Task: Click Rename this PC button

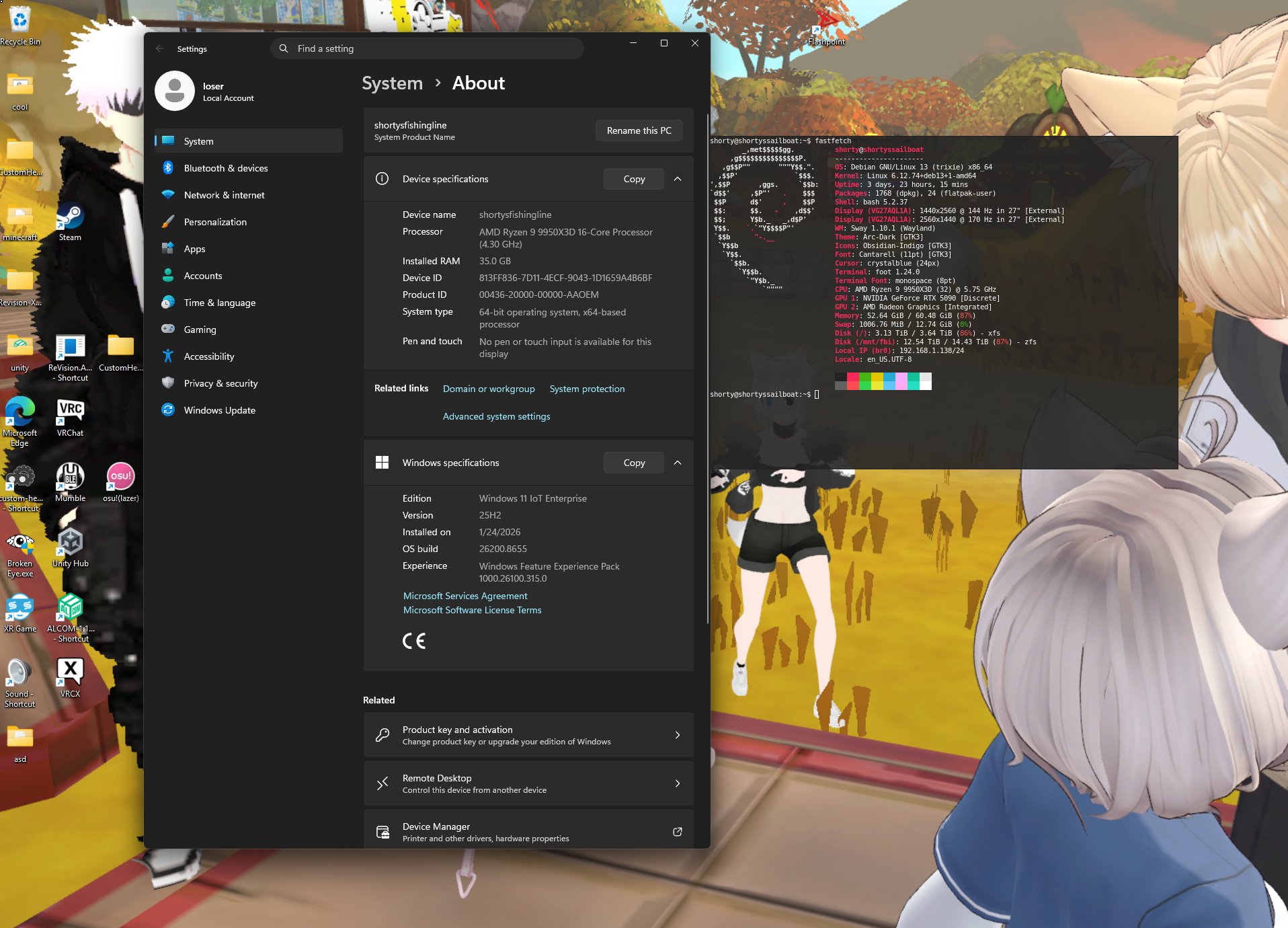Action: 639,130
